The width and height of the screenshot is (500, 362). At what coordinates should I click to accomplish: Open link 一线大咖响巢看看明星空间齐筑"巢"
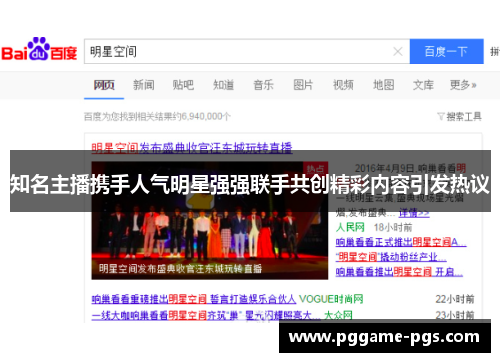point(206,315)
